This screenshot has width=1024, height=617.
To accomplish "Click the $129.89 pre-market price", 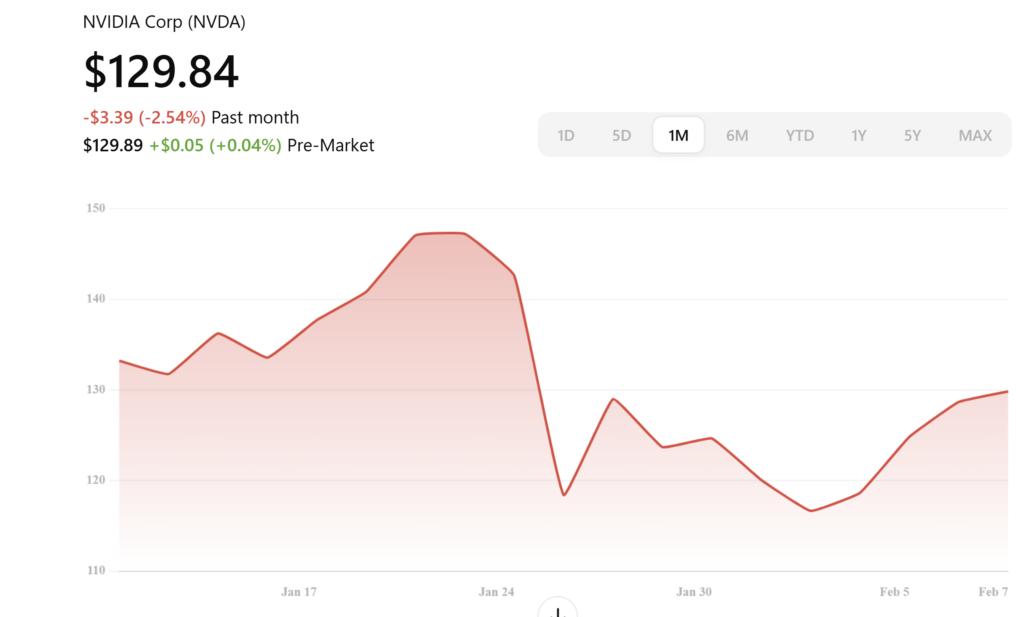I will [113, 146].
